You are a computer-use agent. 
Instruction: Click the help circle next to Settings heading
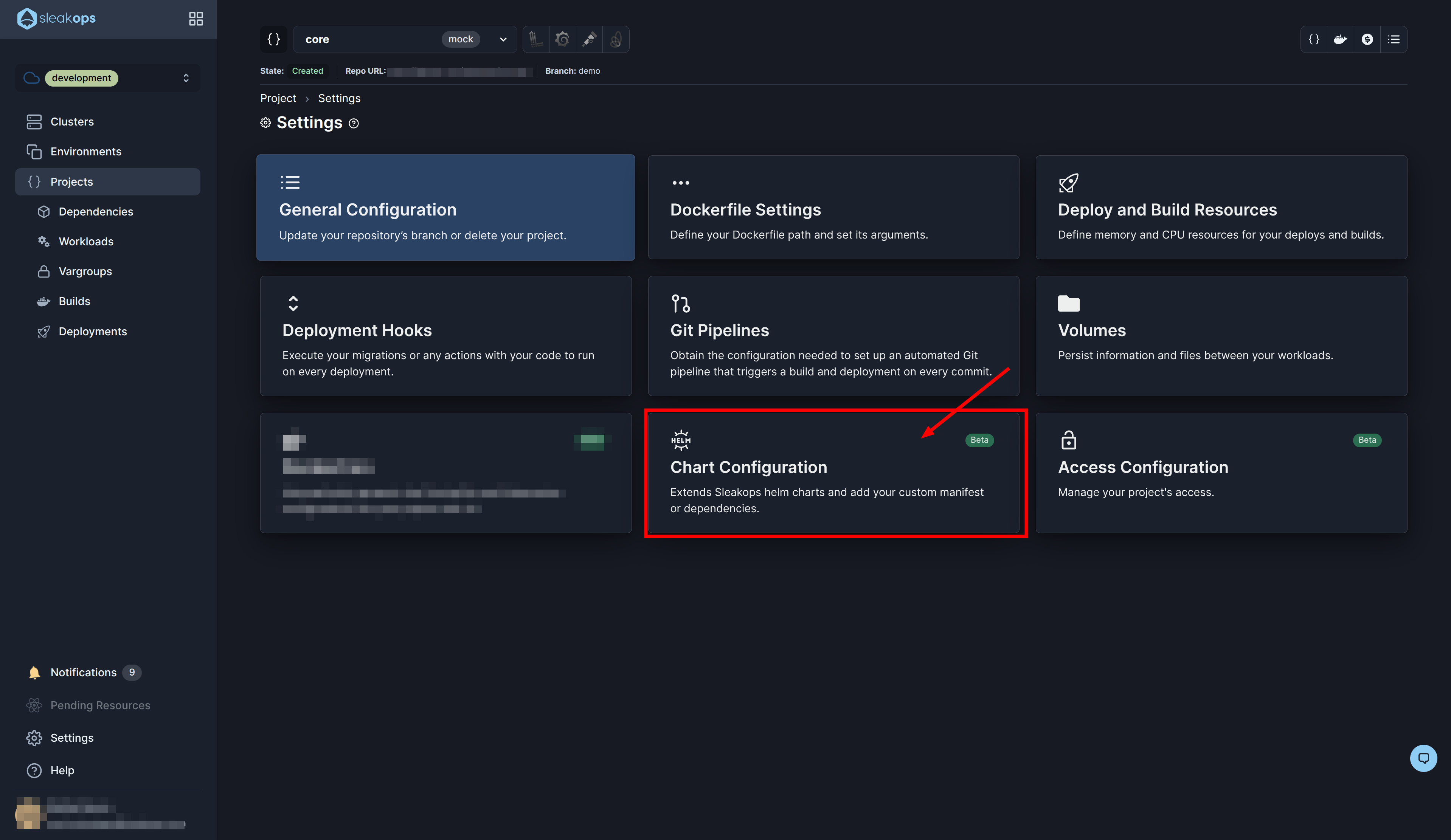click(x=354, y=123)
